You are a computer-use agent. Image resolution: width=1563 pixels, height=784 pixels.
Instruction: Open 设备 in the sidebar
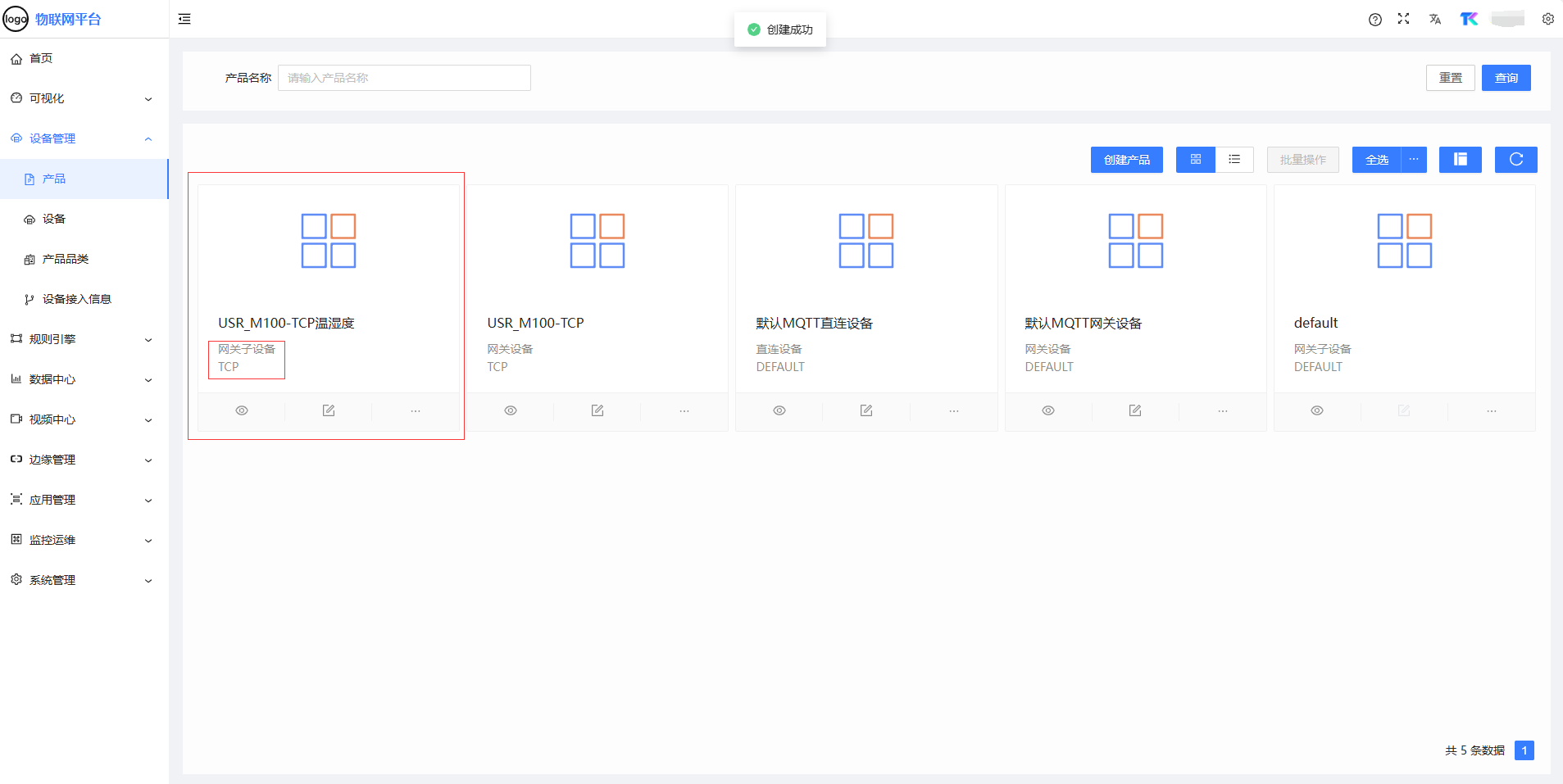[x=54, y=219]
